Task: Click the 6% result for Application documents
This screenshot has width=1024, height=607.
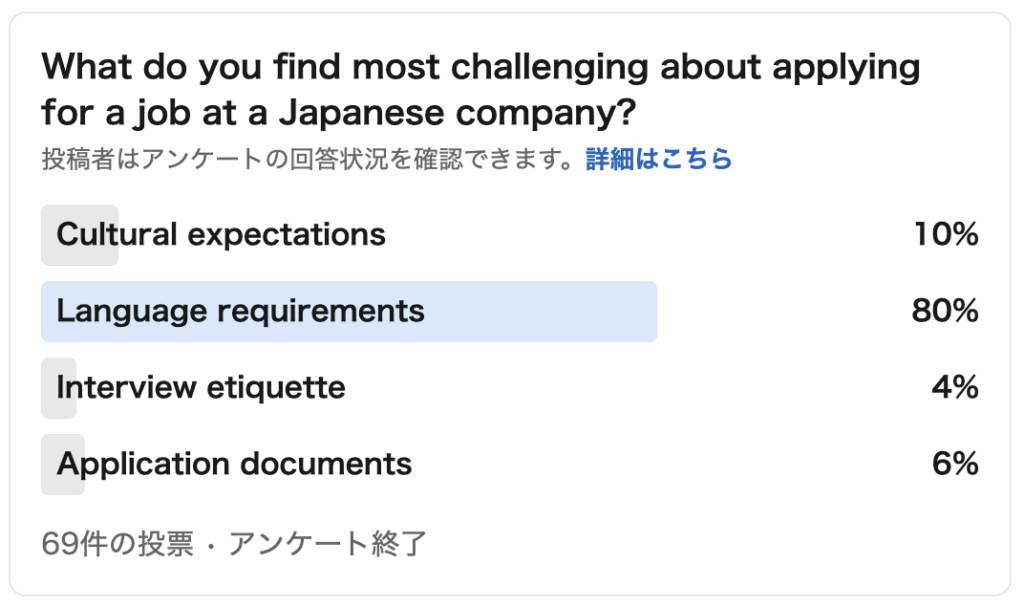Action: pyautogui.click(x=954, y=464)
